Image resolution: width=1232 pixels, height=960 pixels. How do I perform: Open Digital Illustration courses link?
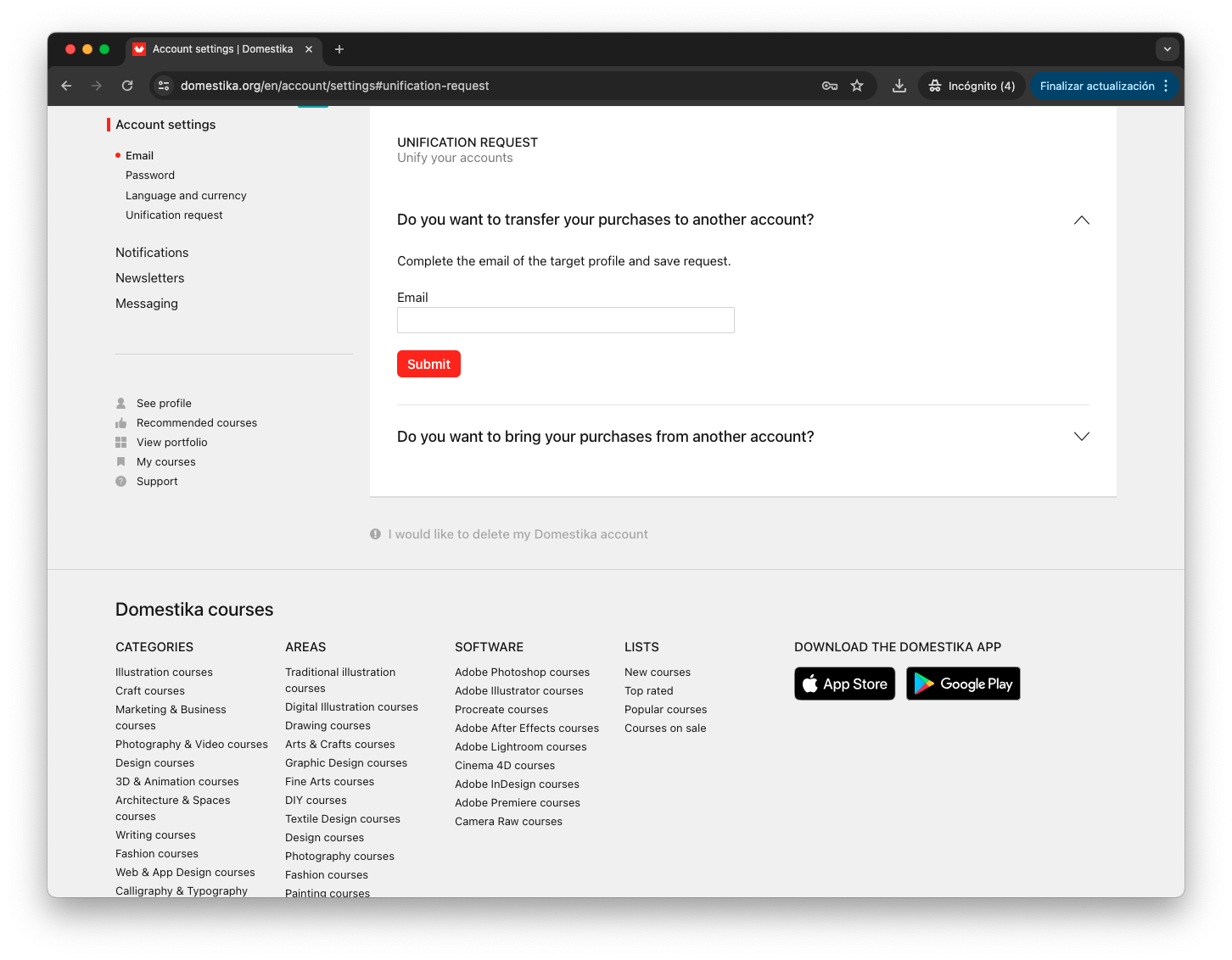pos(351,707)
